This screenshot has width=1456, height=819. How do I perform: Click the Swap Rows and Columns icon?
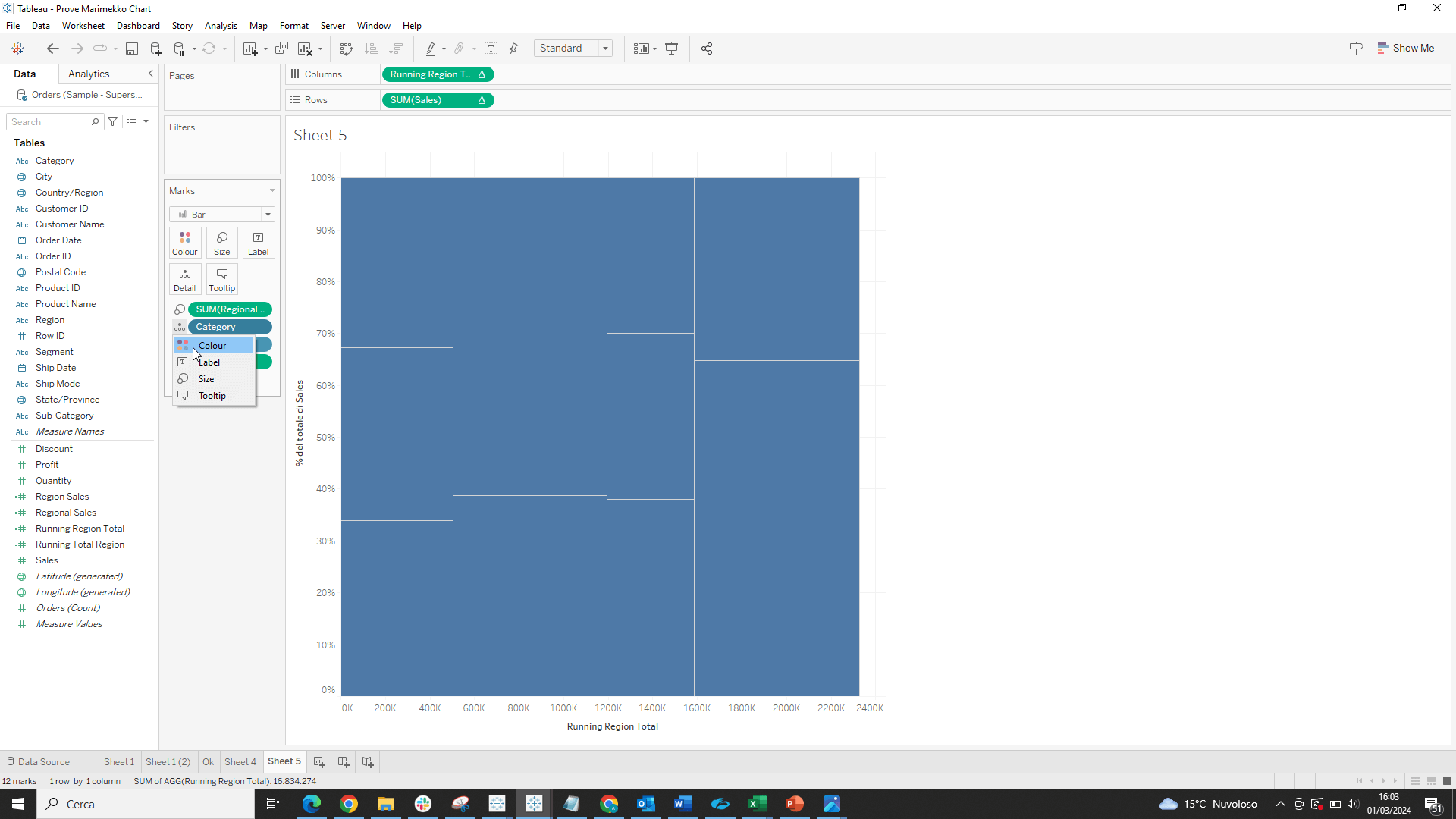click(x=346, y=49)
